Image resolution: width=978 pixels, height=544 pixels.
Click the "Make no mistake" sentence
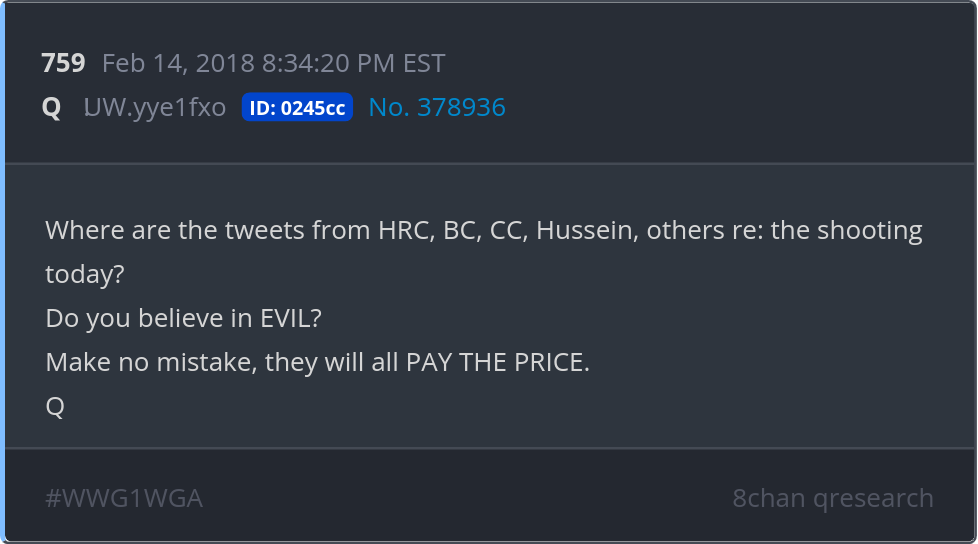coord(317,362)
